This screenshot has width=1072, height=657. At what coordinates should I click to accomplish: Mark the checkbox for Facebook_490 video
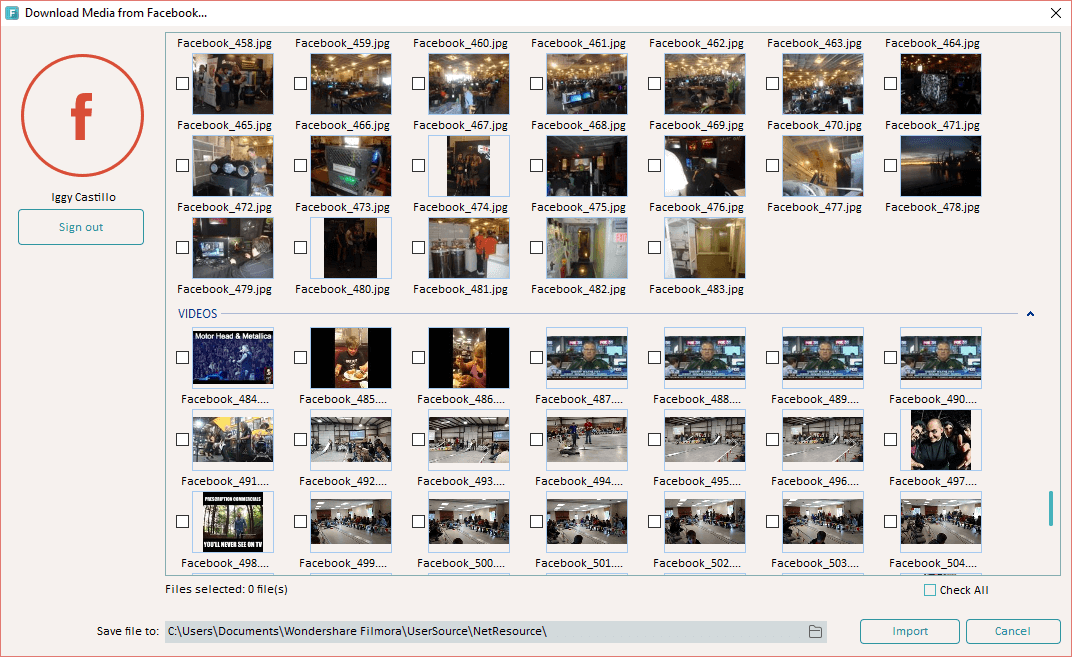pos(891,357)
